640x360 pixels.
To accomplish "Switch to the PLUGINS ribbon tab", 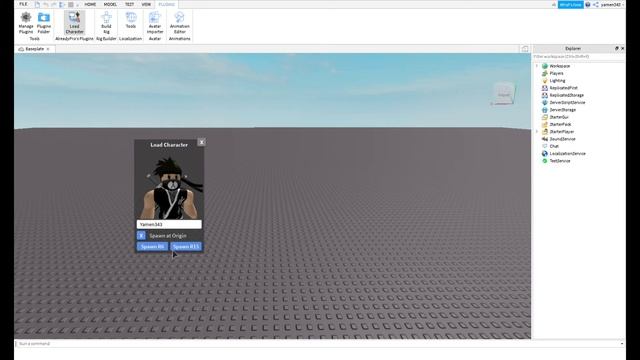I will tap(167, 4).
